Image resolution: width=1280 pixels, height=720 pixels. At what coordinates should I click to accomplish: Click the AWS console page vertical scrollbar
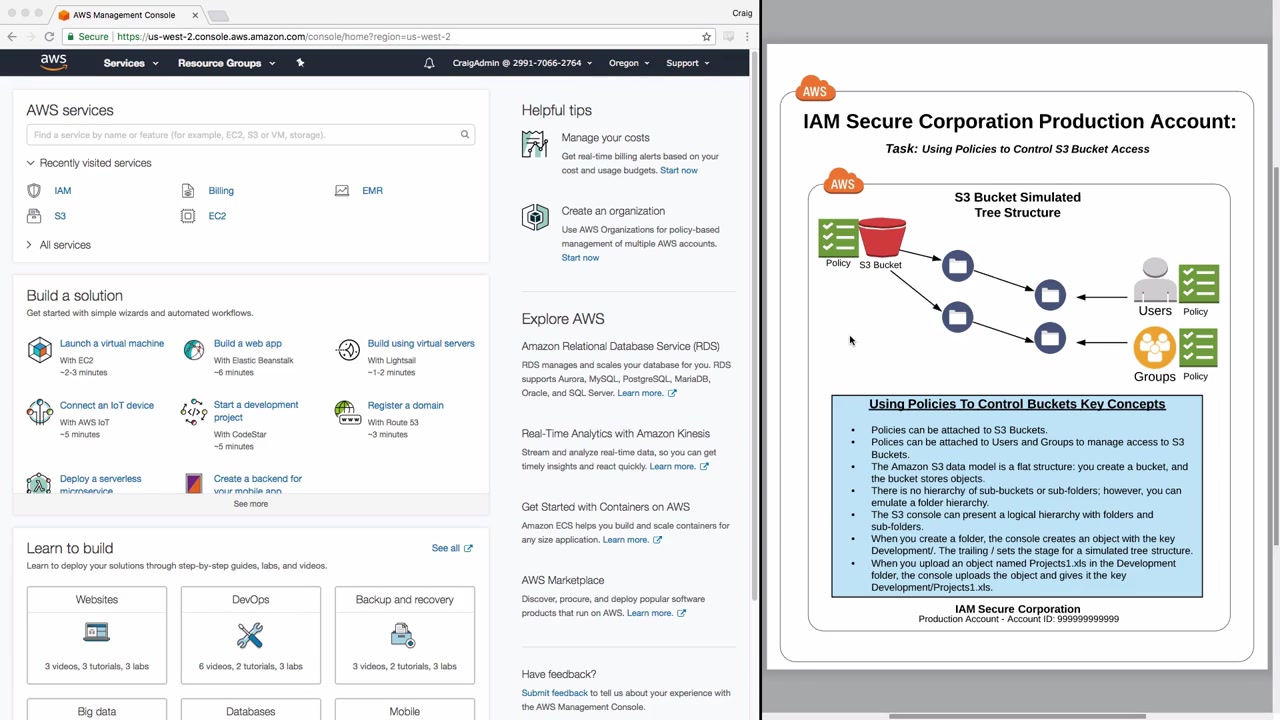click(755, 325)
